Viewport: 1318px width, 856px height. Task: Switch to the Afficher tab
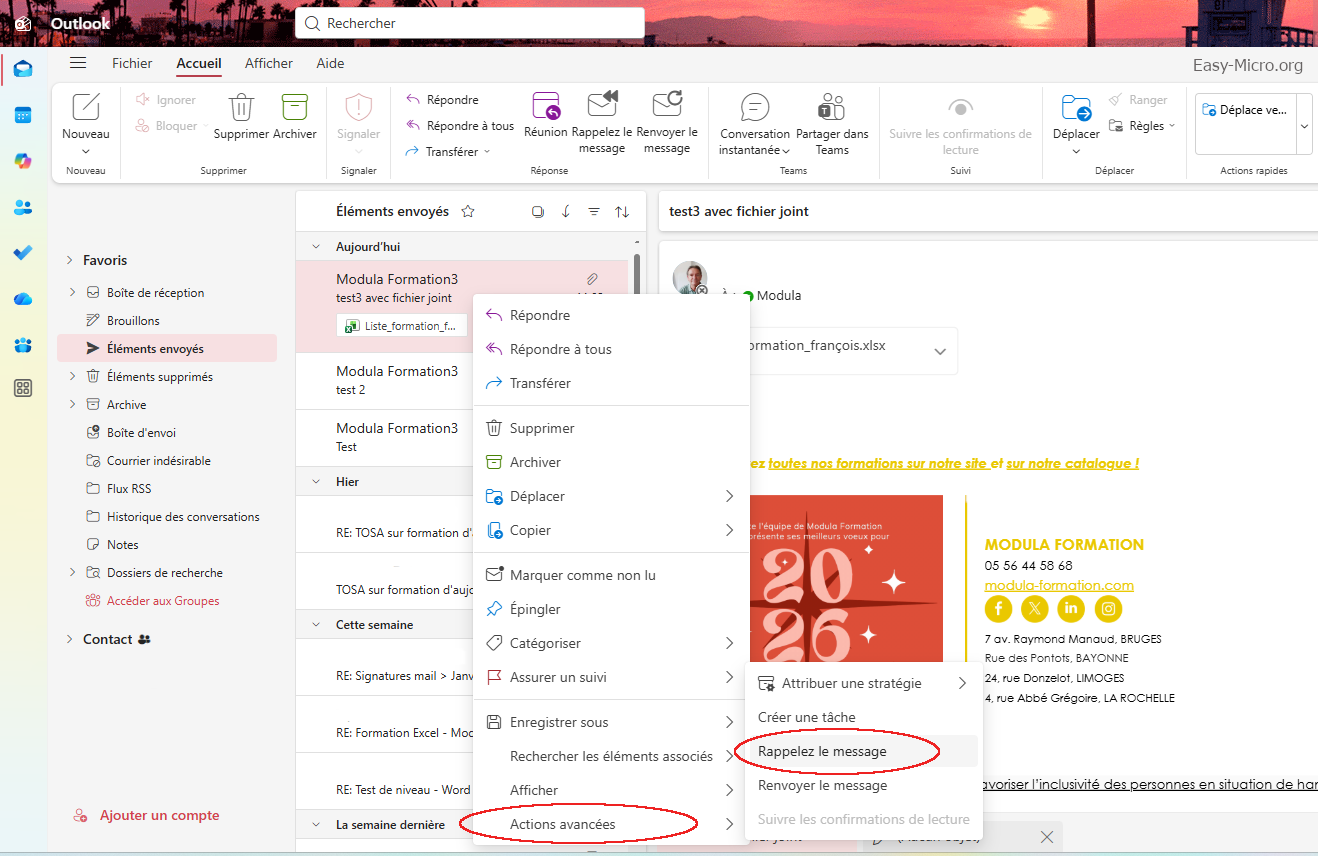click(269, 63)
